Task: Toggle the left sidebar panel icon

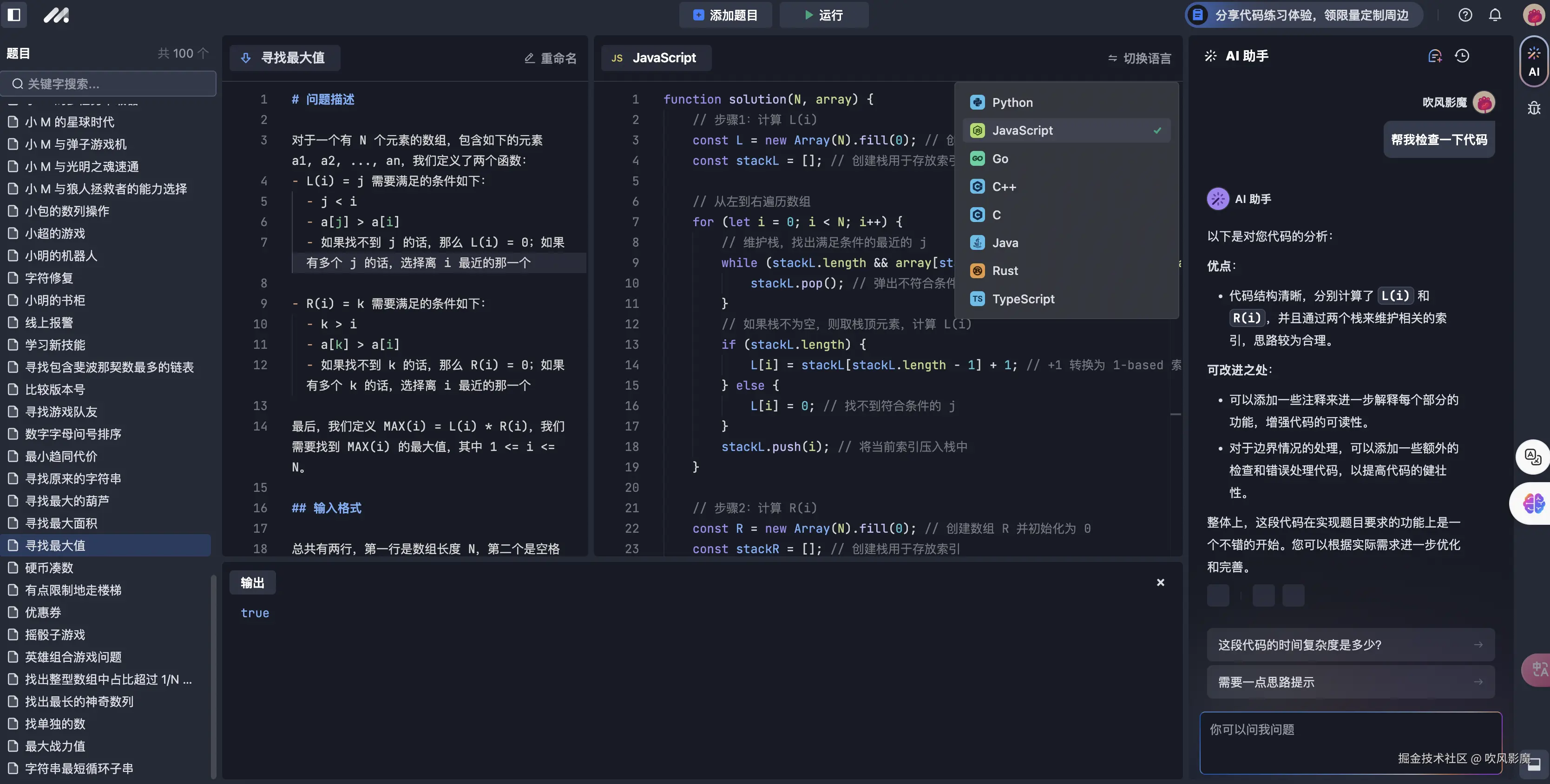Action: [14, 14]
